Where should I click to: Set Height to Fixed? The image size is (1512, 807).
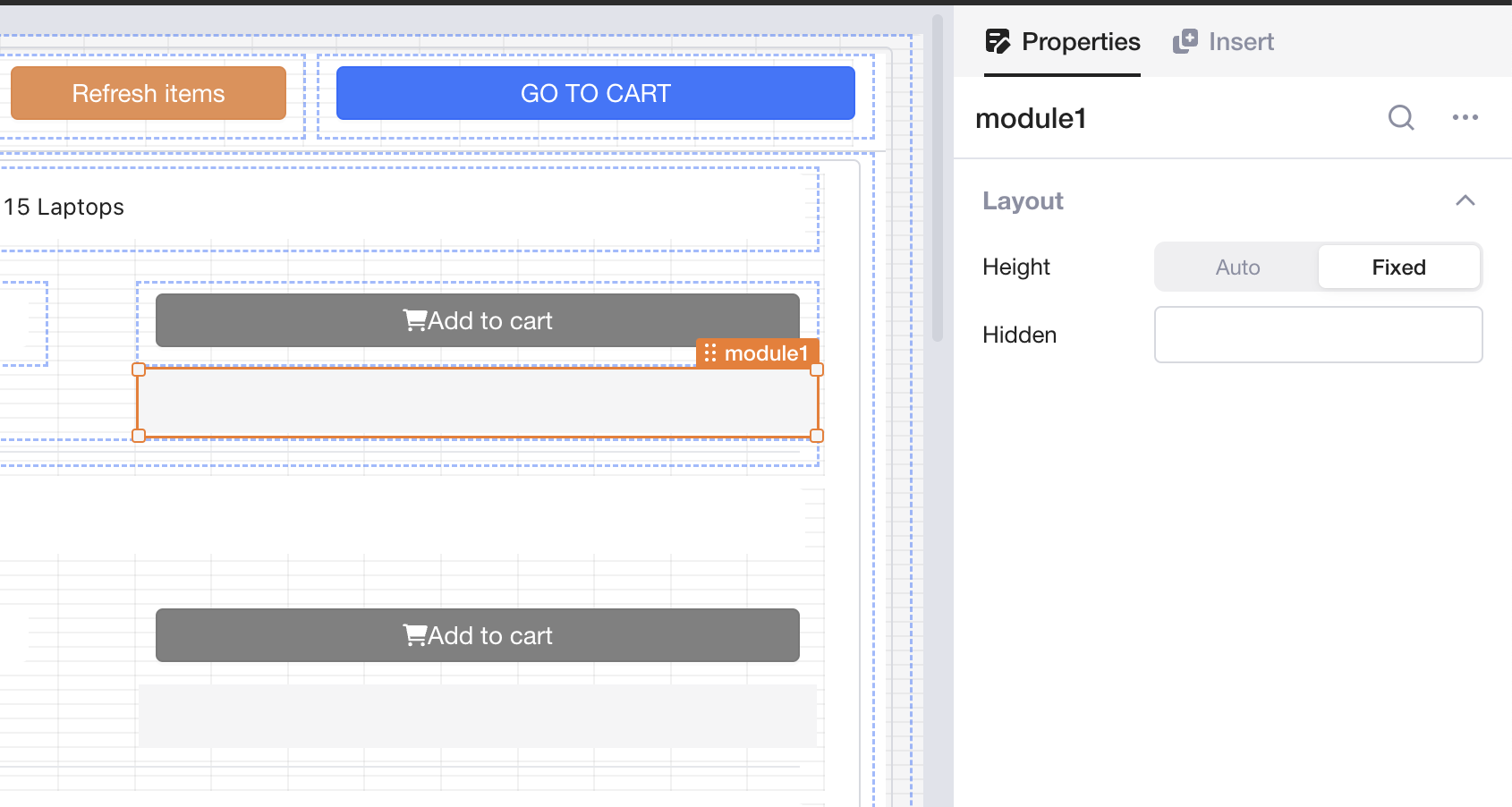[x=1398, y=268]
